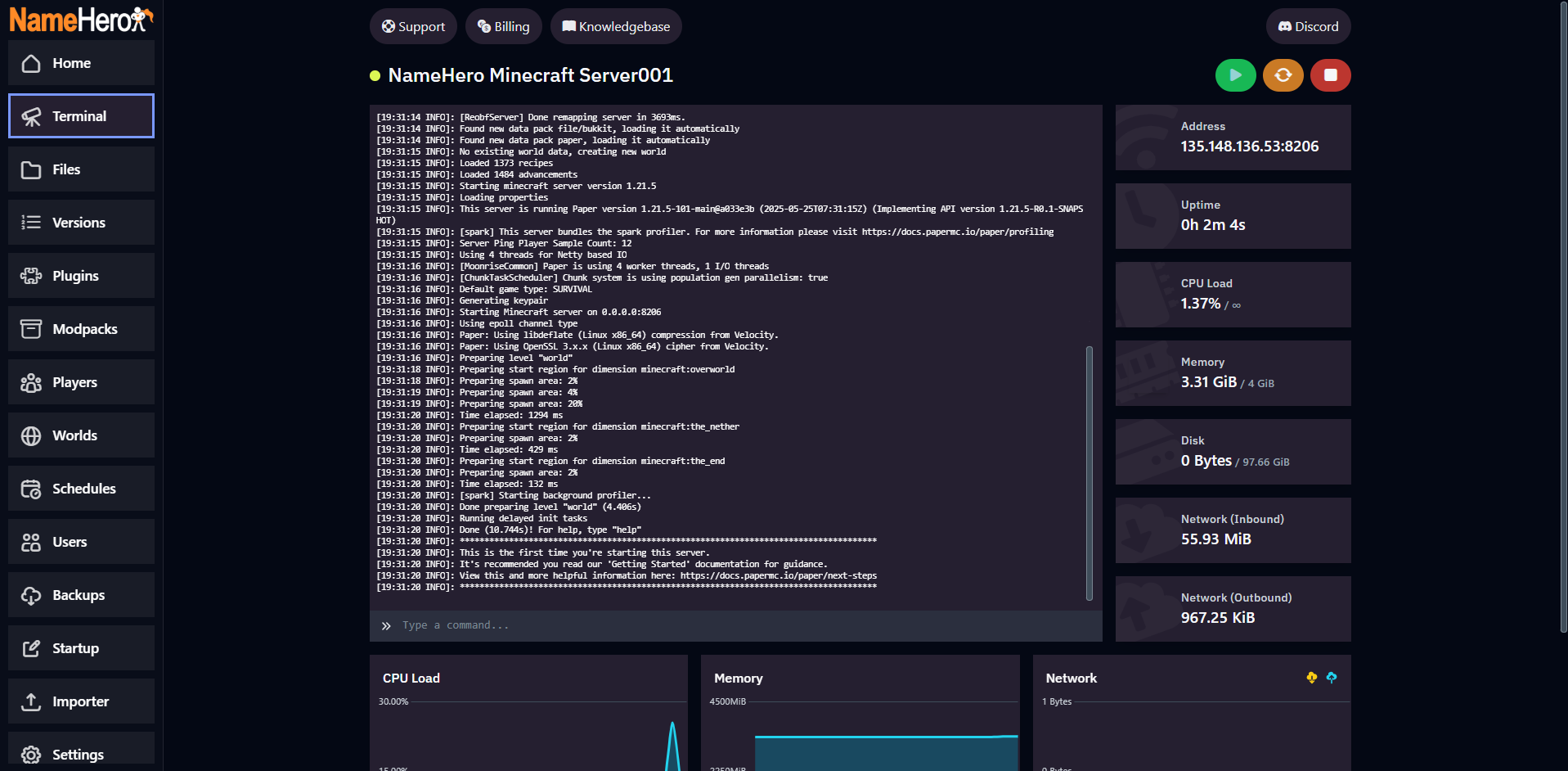Open the Files folder icon
This screenshot has width=1568, height=771.
pos(31,169)
